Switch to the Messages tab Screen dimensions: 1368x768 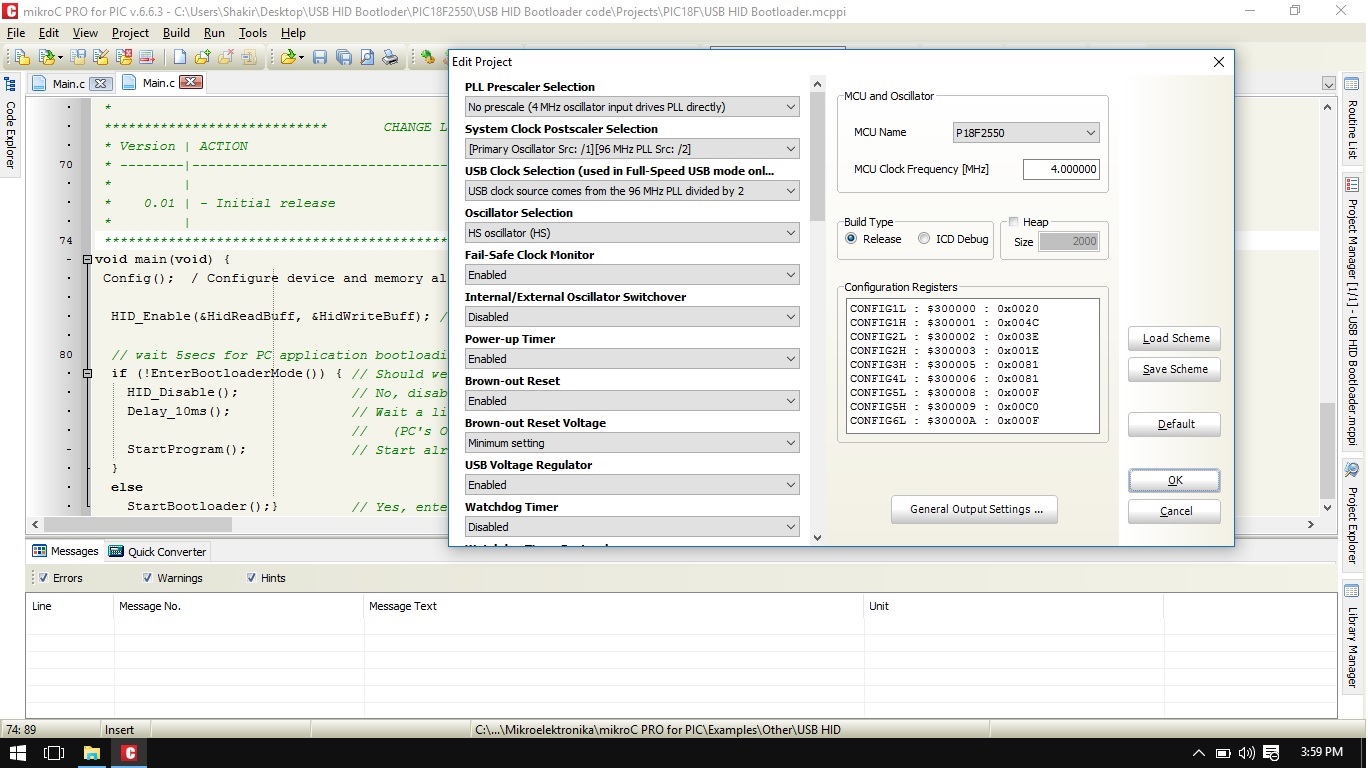click(x=65, y=551)
